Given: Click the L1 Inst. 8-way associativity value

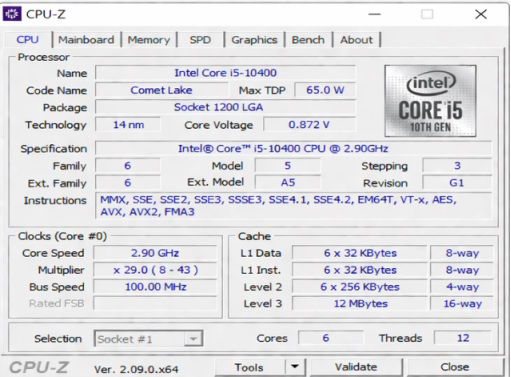Looking at the screenshot, I should coord(462,270).
